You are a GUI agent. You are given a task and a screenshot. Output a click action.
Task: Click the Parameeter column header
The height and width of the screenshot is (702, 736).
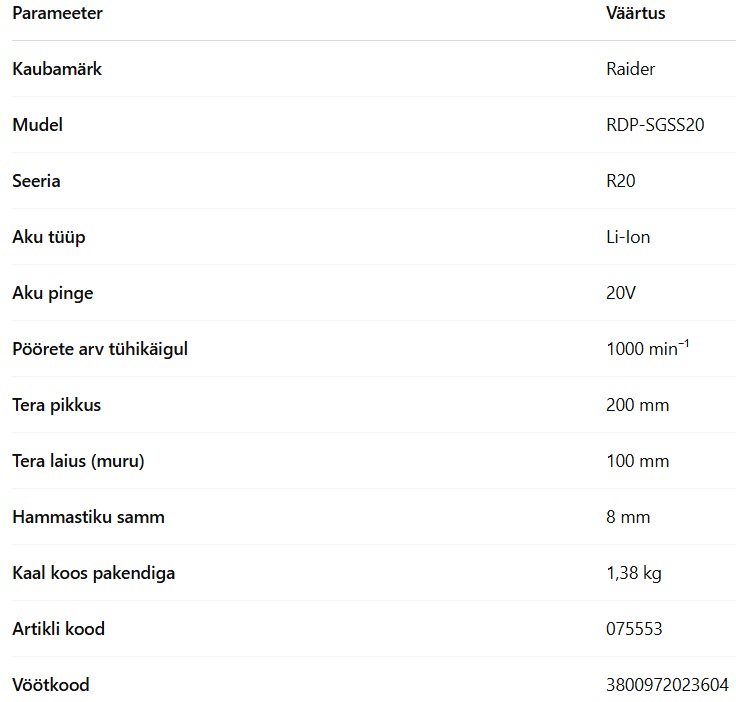57,13
